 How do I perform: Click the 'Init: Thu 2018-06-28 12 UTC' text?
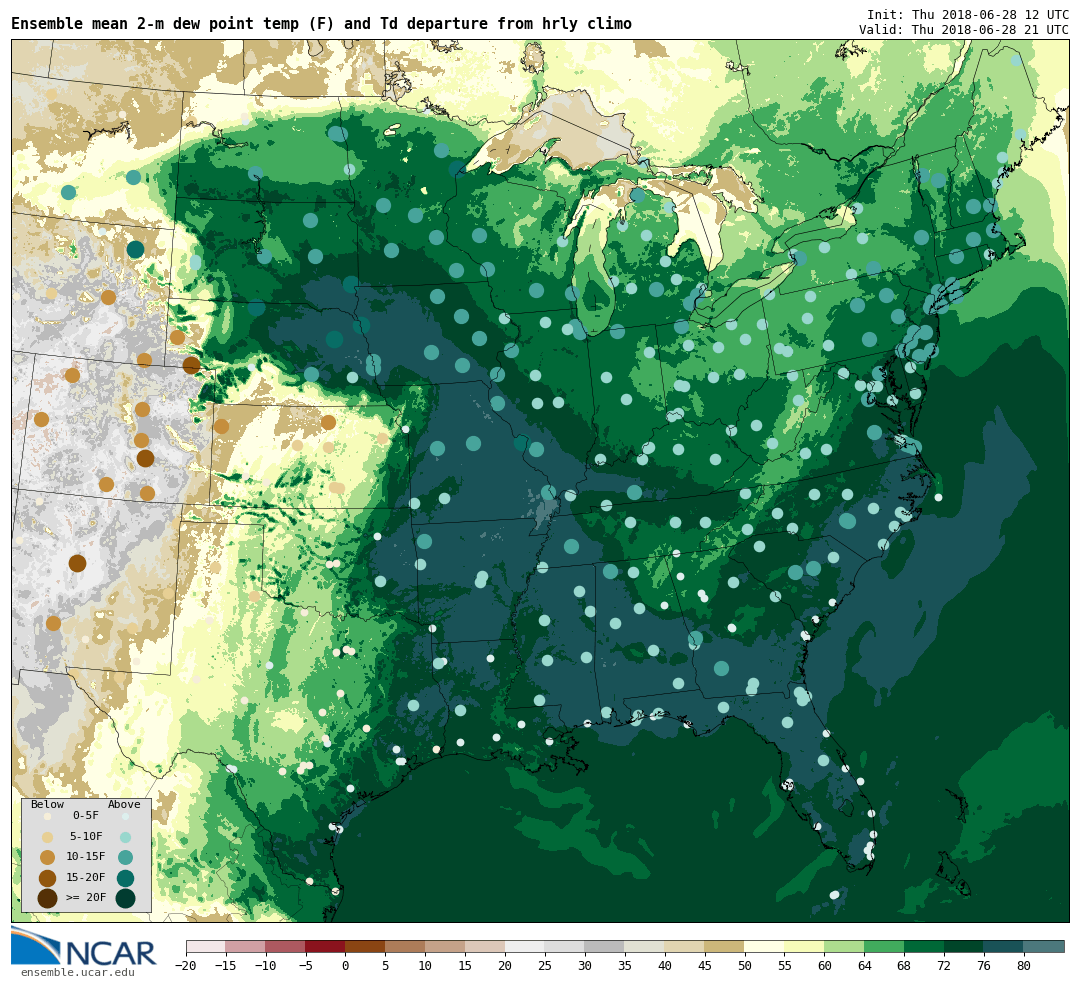pyautogui.click(x=968, y=14)
